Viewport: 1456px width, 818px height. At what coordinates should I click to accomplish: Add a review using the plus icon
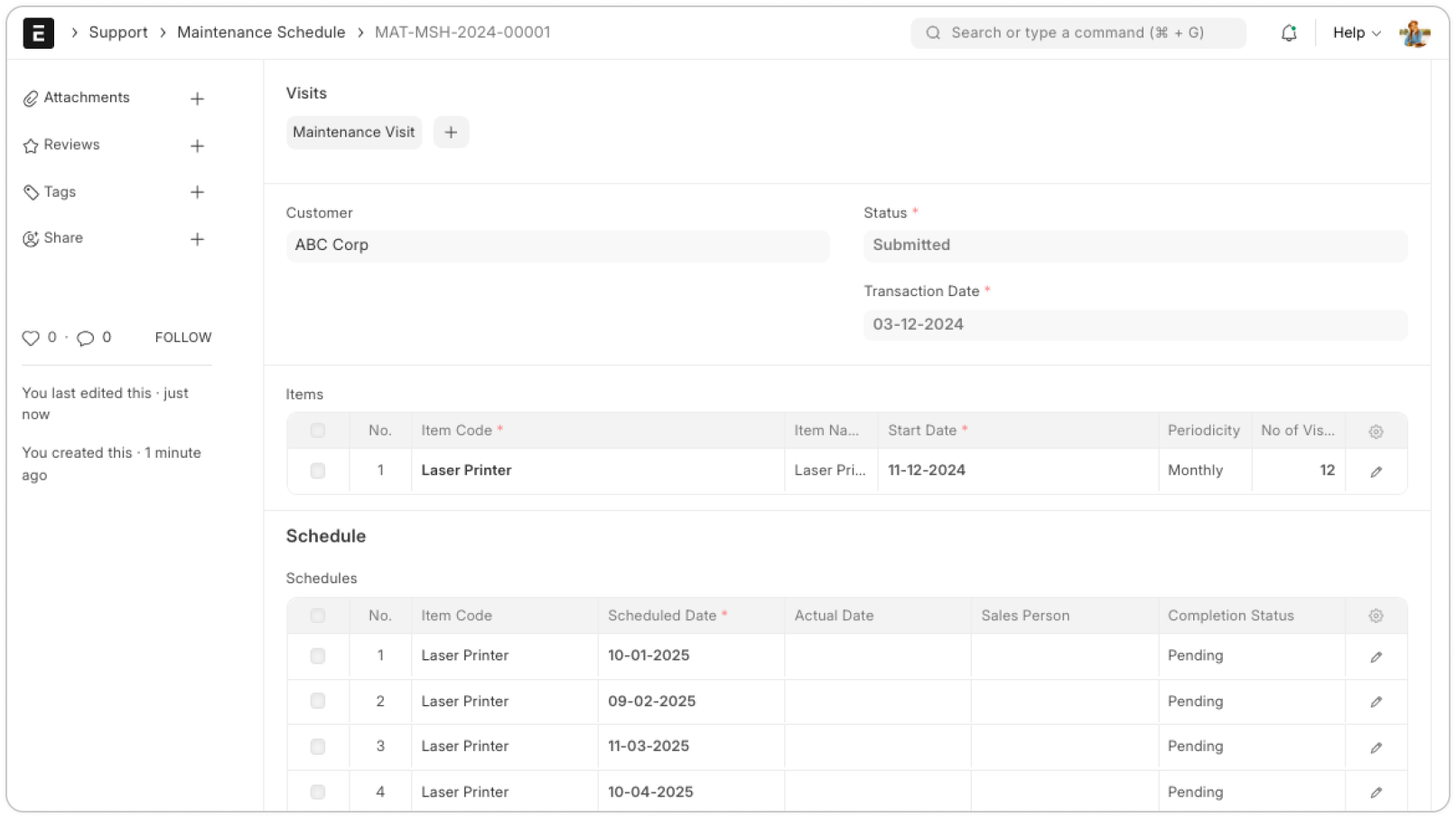[197, 145]
